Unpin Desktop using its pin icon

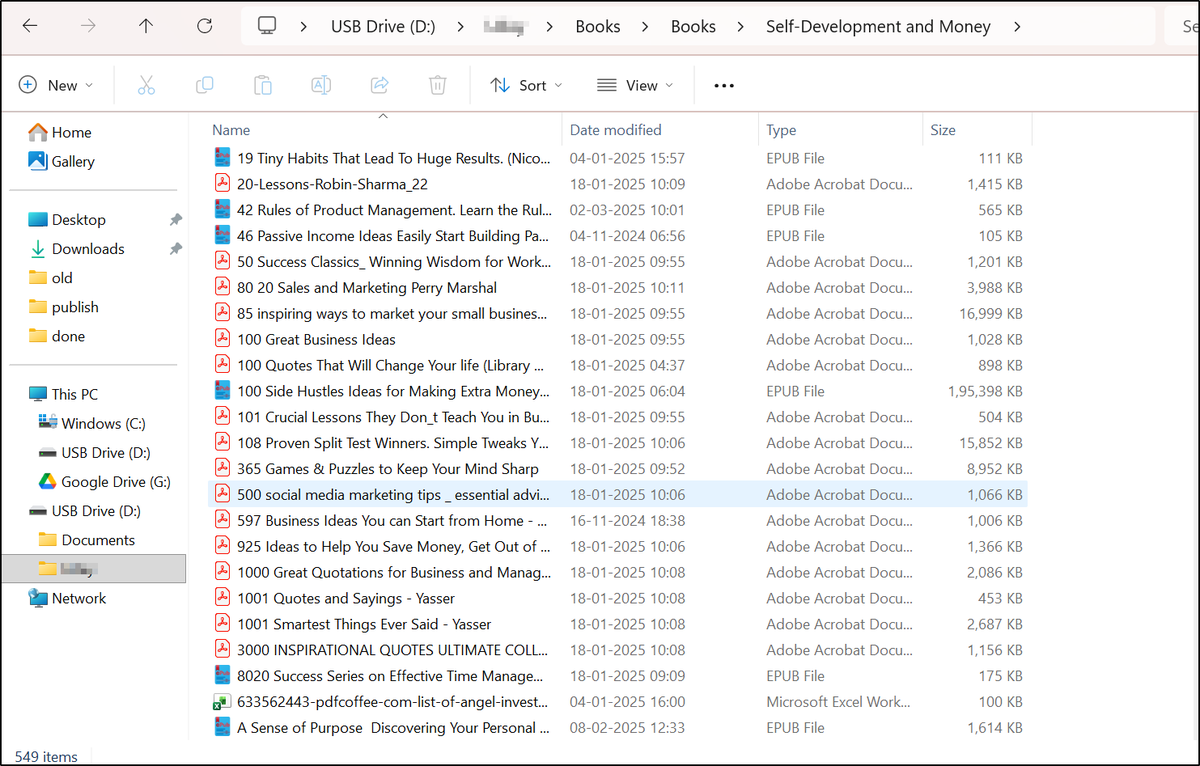(176, 220)
